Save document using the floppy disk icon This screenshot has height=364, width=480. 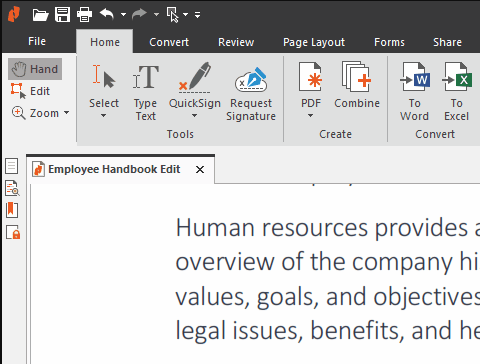pyautogui.click(x=62, y=15)
